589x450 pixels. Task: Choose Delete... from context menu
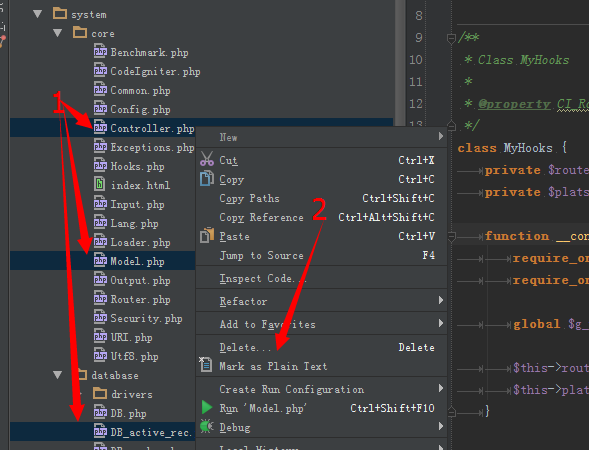[x=321, y=347]
